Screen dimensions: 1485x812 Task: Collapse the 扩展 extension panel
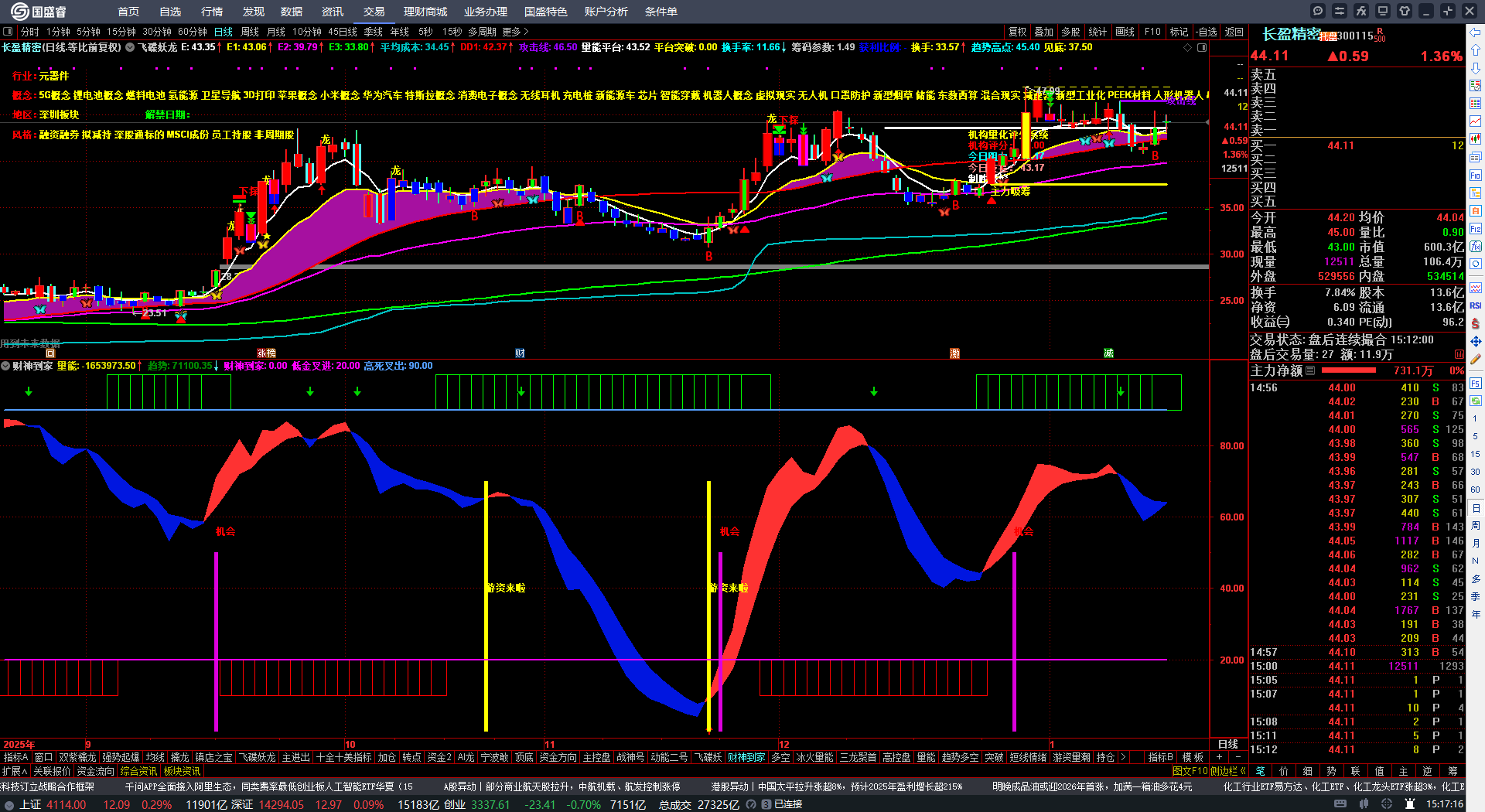pos(15,771)
